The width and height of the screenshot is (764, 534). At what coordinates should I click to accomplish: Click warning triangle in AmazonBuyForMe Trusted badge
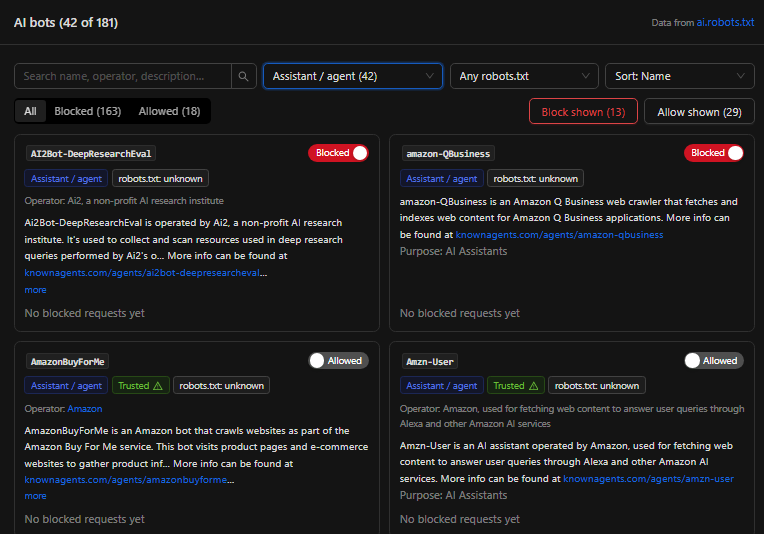(x=158, y=385)
